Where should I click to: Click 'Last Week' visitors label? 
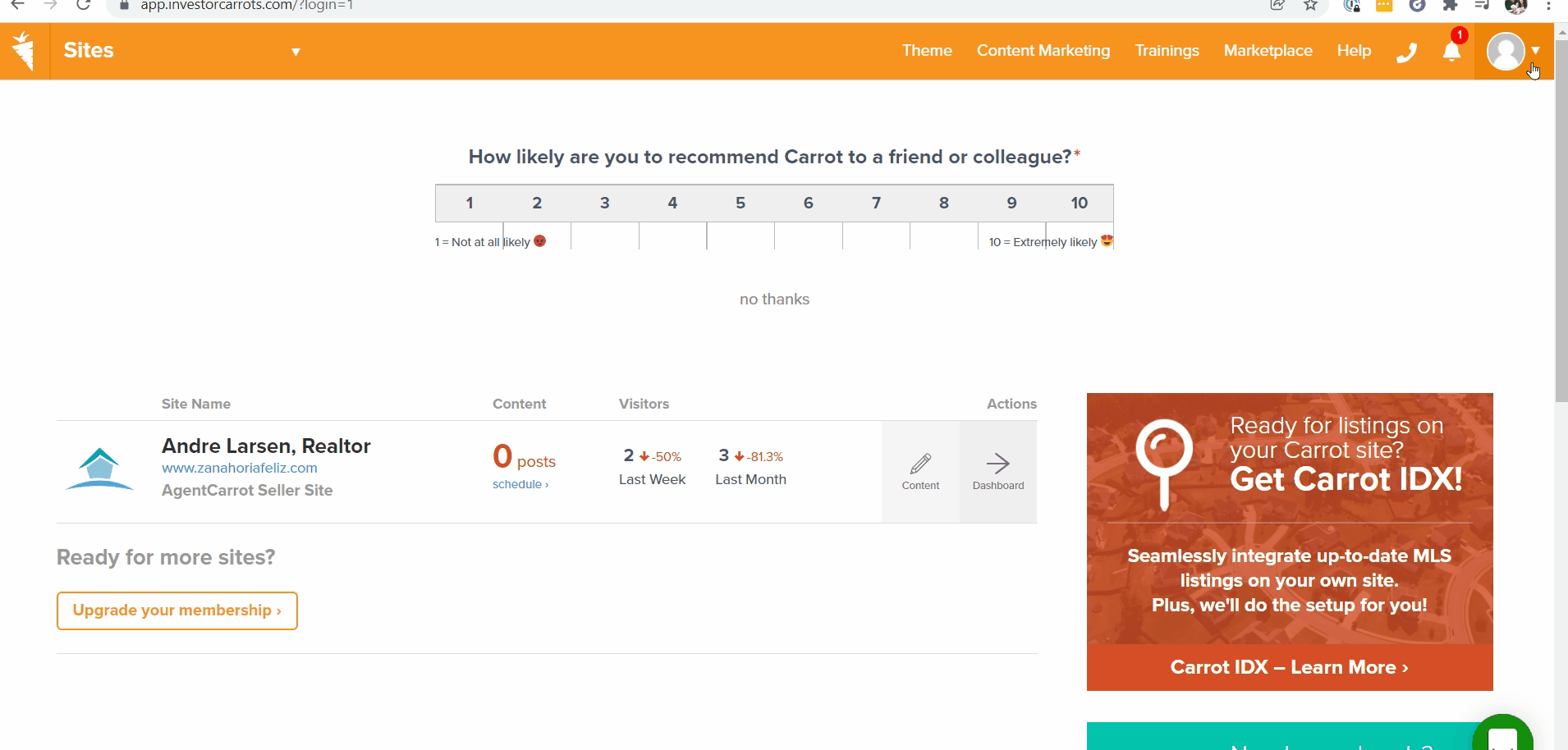(652, 479)
